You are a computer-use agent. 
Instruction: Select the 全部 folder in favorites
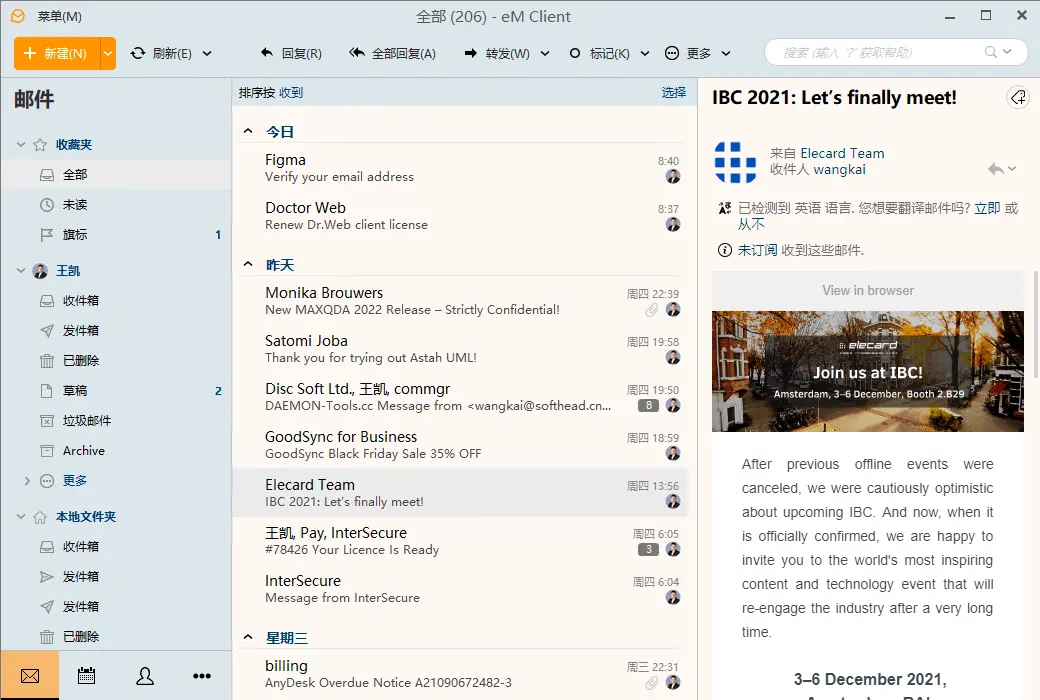pyautogui.click(x=116, y=175)
